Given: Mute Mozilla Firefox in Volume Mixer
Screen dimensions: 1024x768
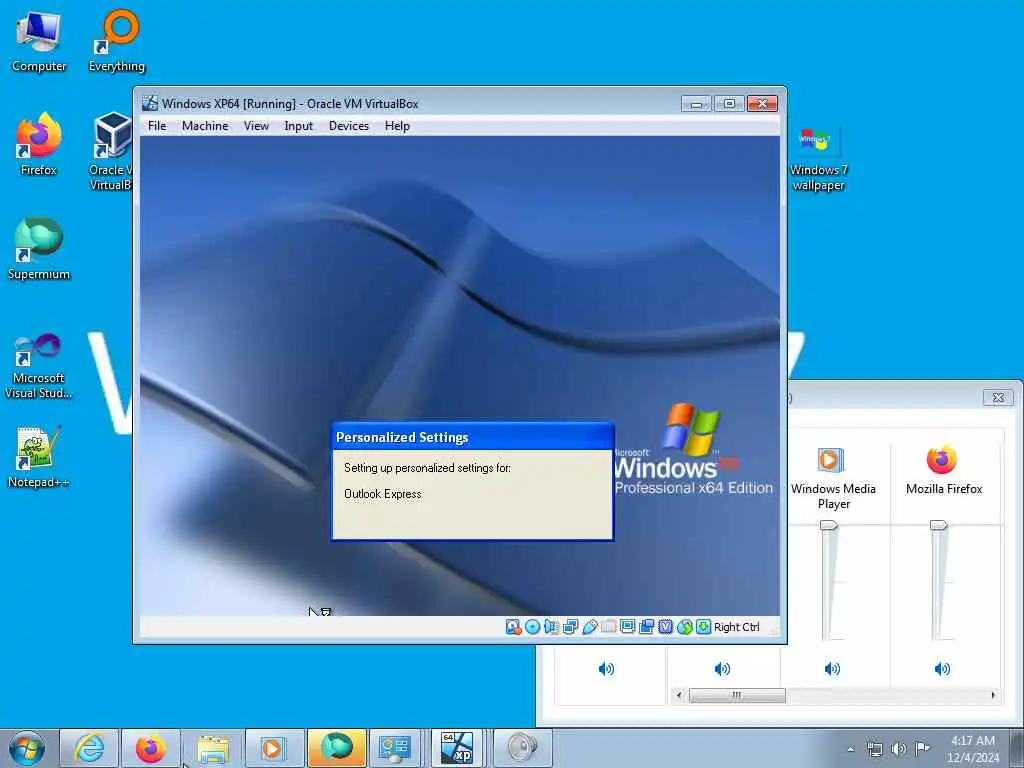Looking at the screenshot, I should click(x=942, y=669).
